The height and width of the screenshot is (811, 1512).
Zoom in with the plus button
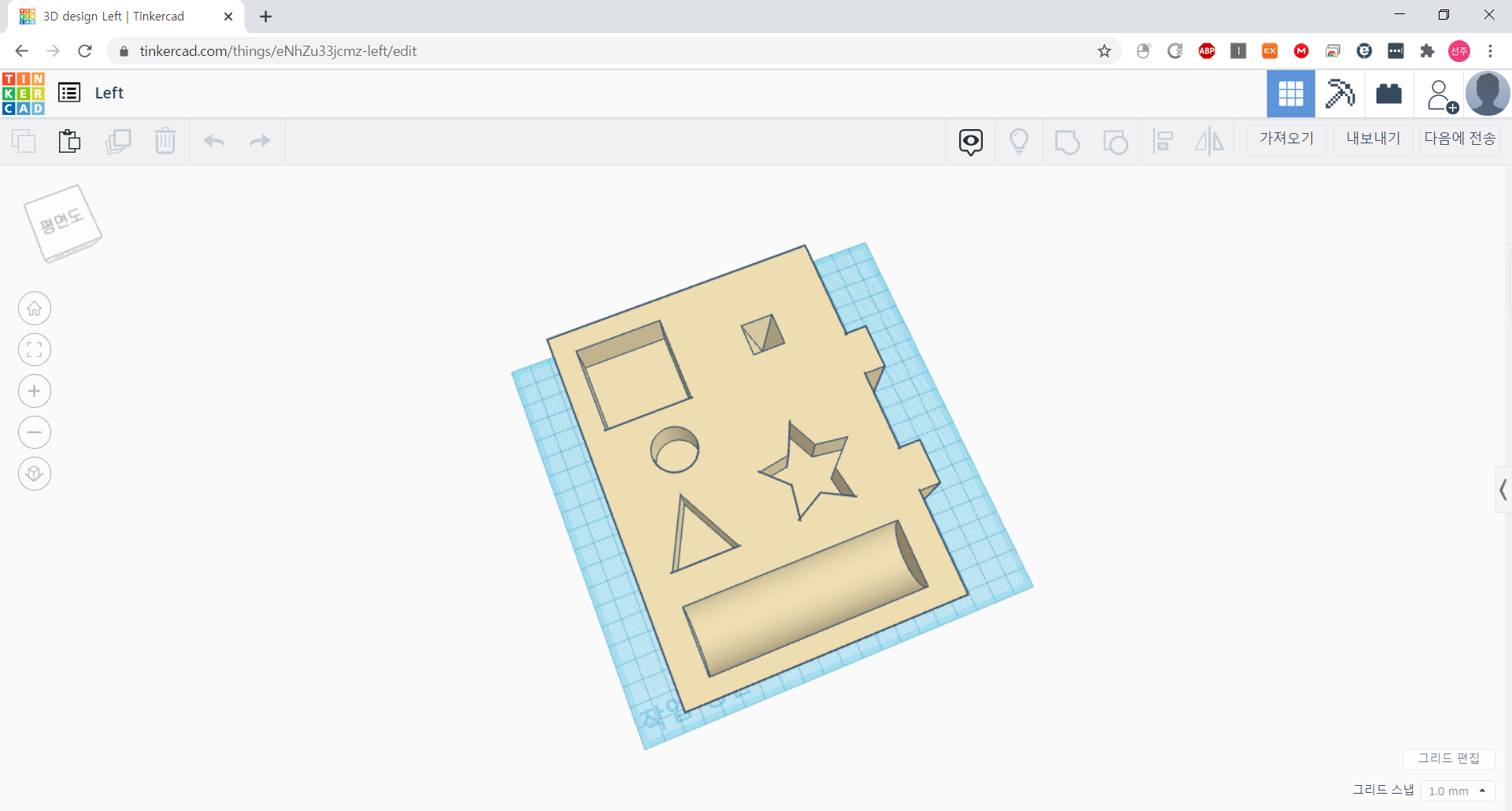pyautogui.click(x=35, y=391)
